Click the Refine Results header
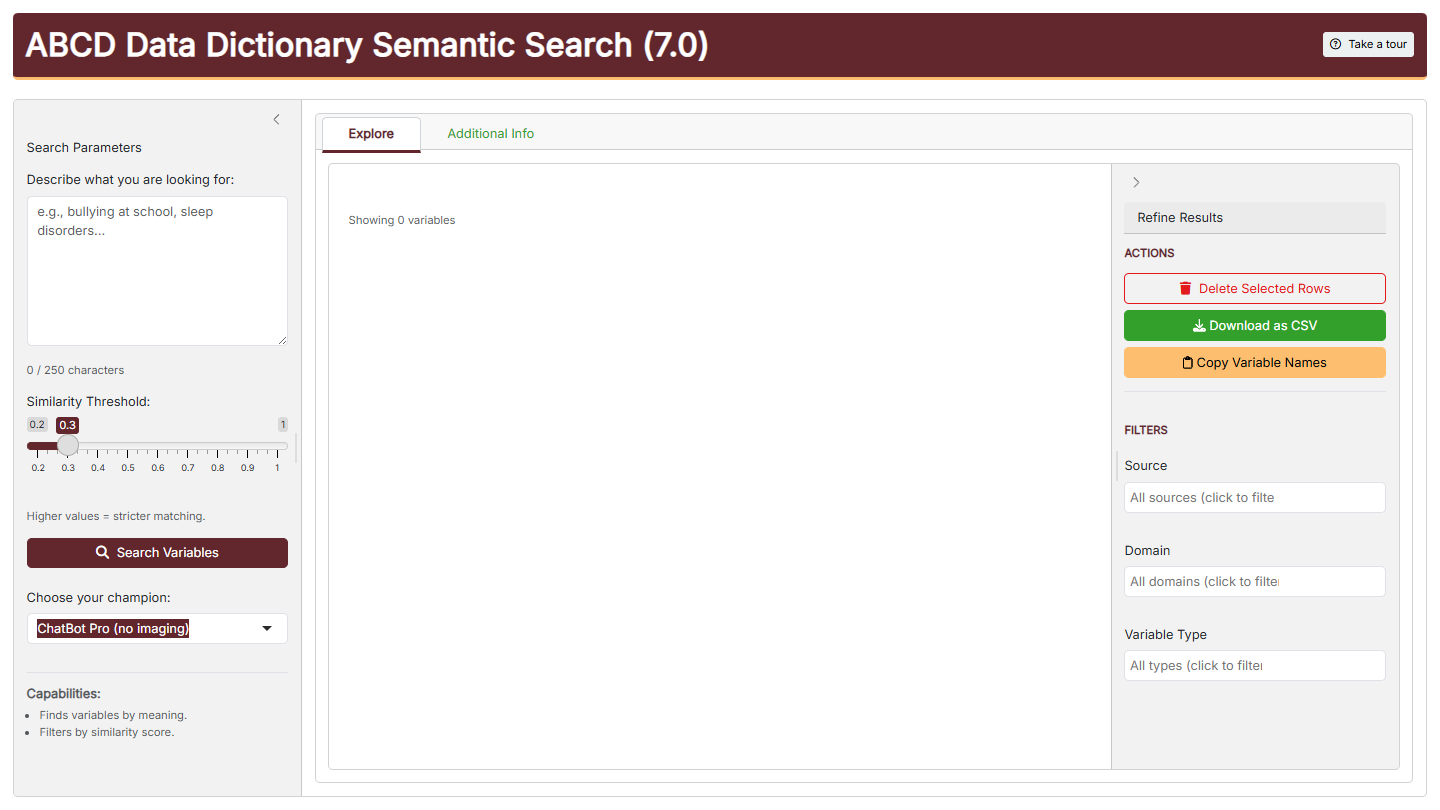Viewport: 1440px width, 810px height. (x=1255, y=218)
